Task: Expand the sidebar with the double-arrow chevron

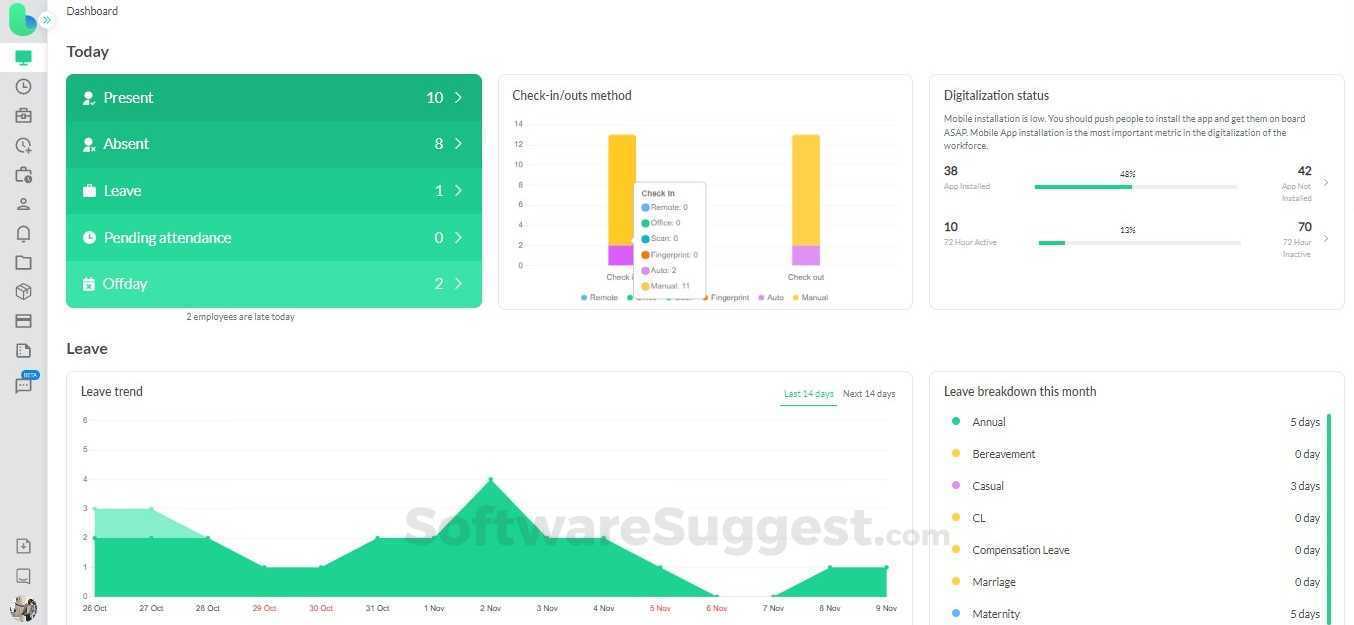Action: [45, 19]
